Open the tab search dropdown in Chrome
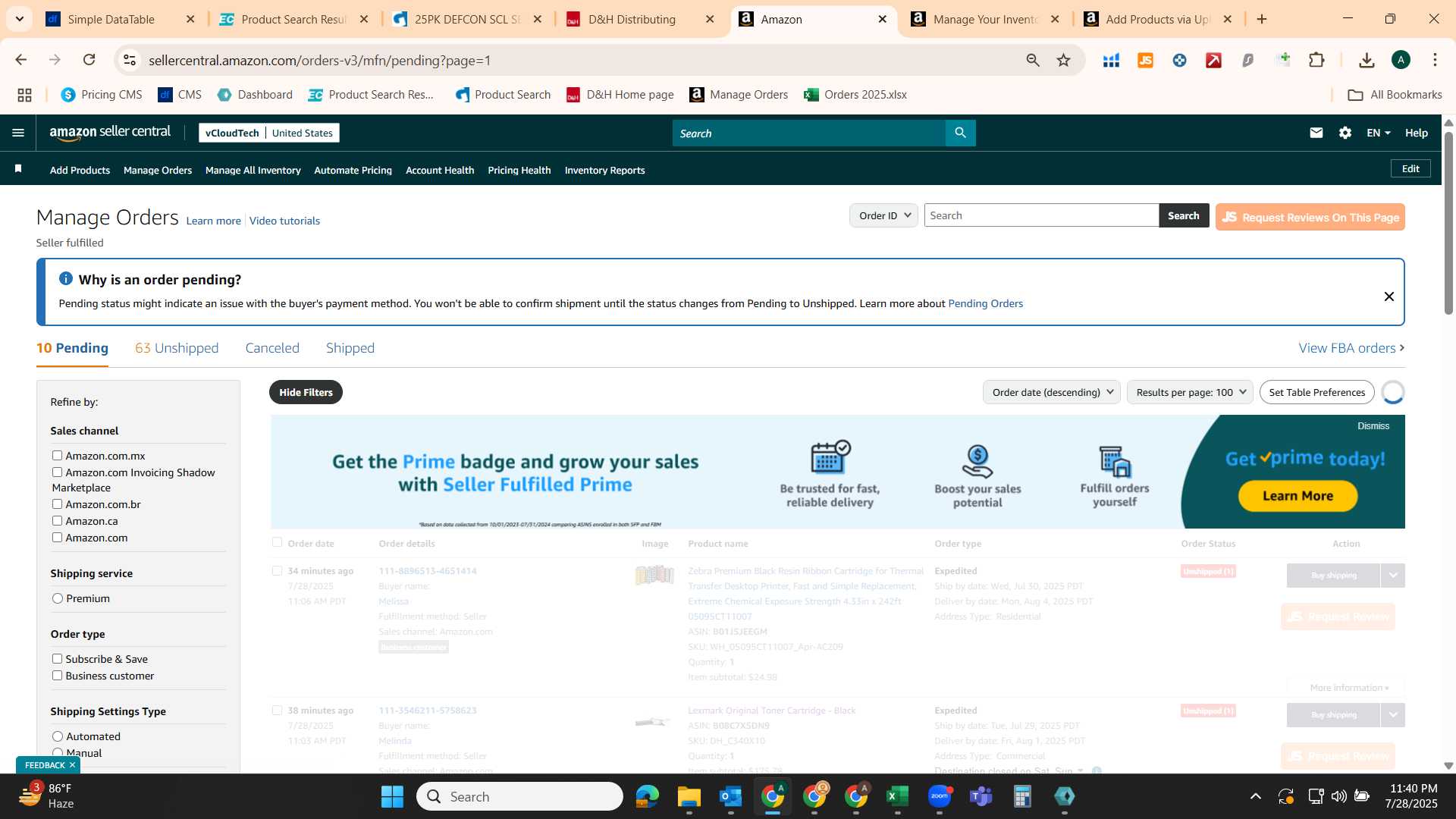This screenshot has height=819, width=1456. (x=19, y=19)
